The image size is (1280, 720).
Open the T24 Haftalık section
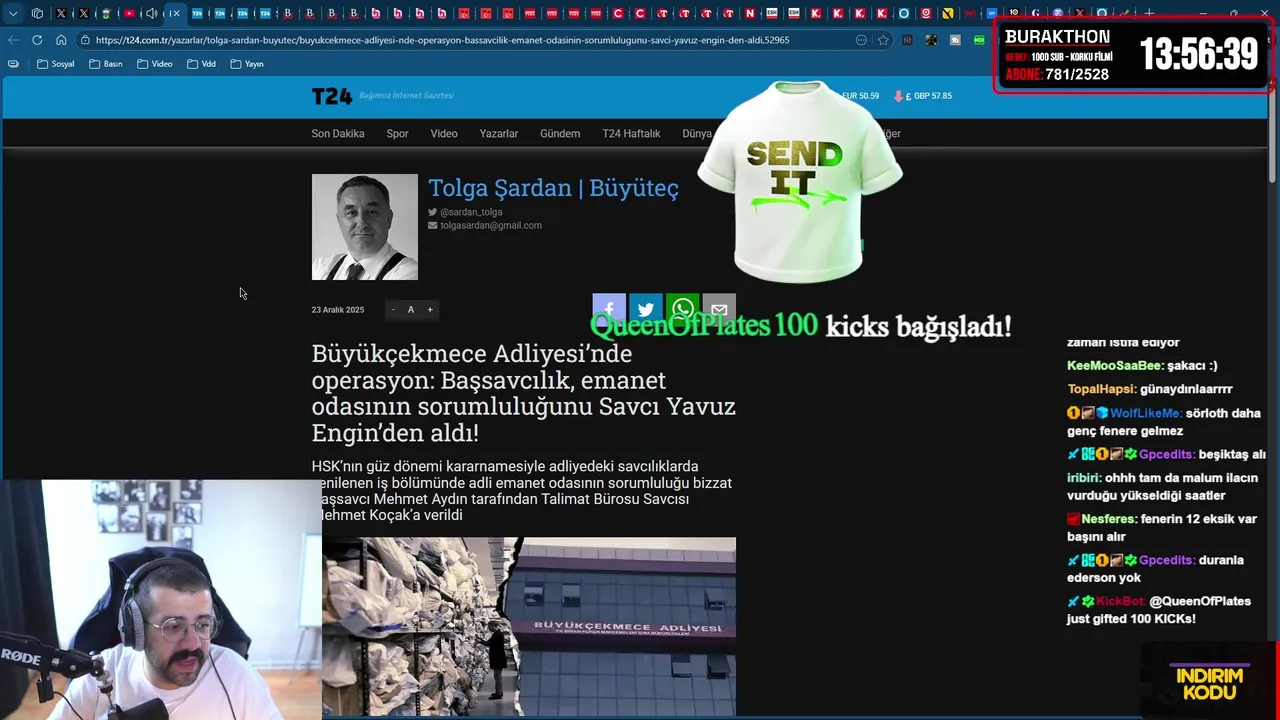[x=631, y=133]
